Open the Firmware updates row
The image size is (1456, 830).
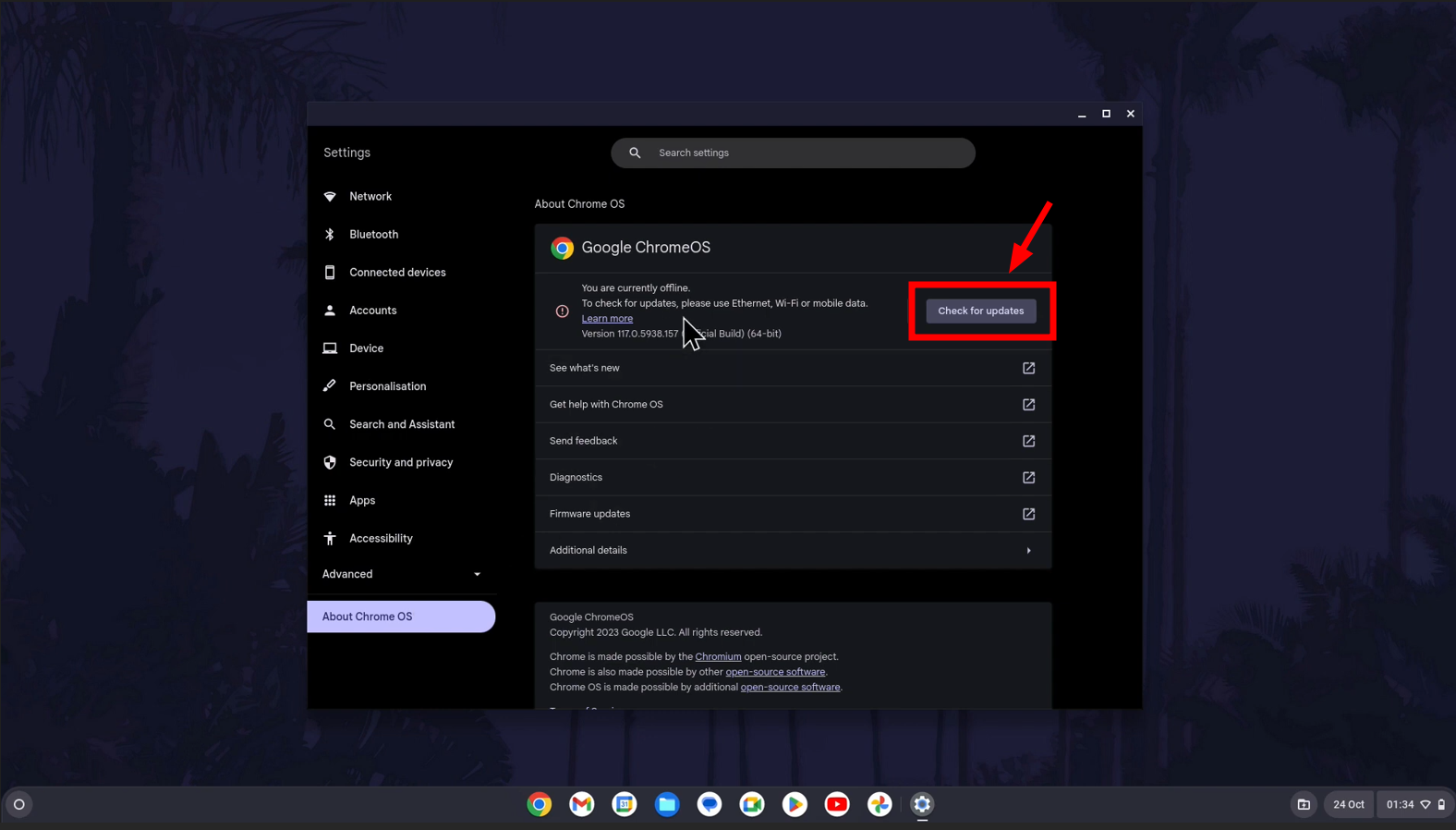793,514
